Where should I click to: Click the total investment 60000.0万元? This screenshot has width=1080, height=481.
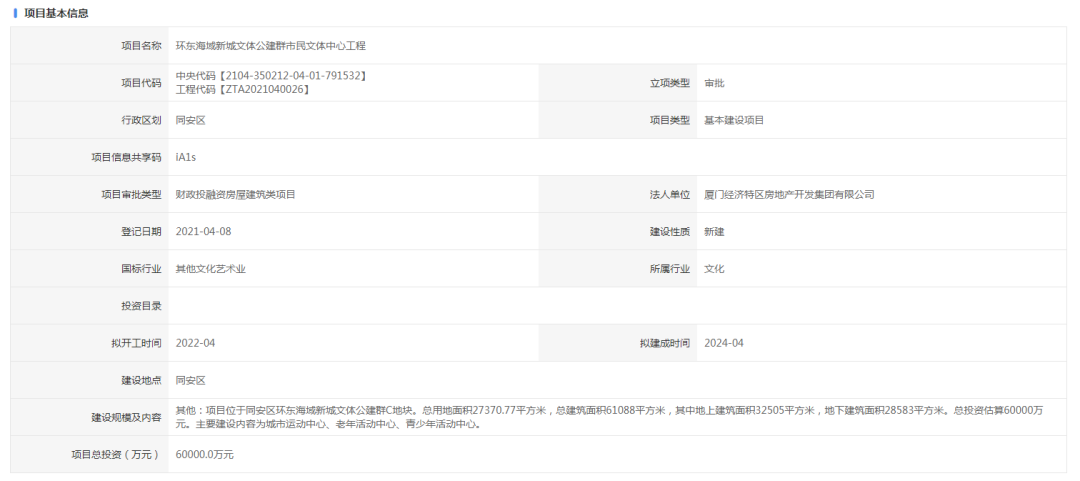(205, 455)
